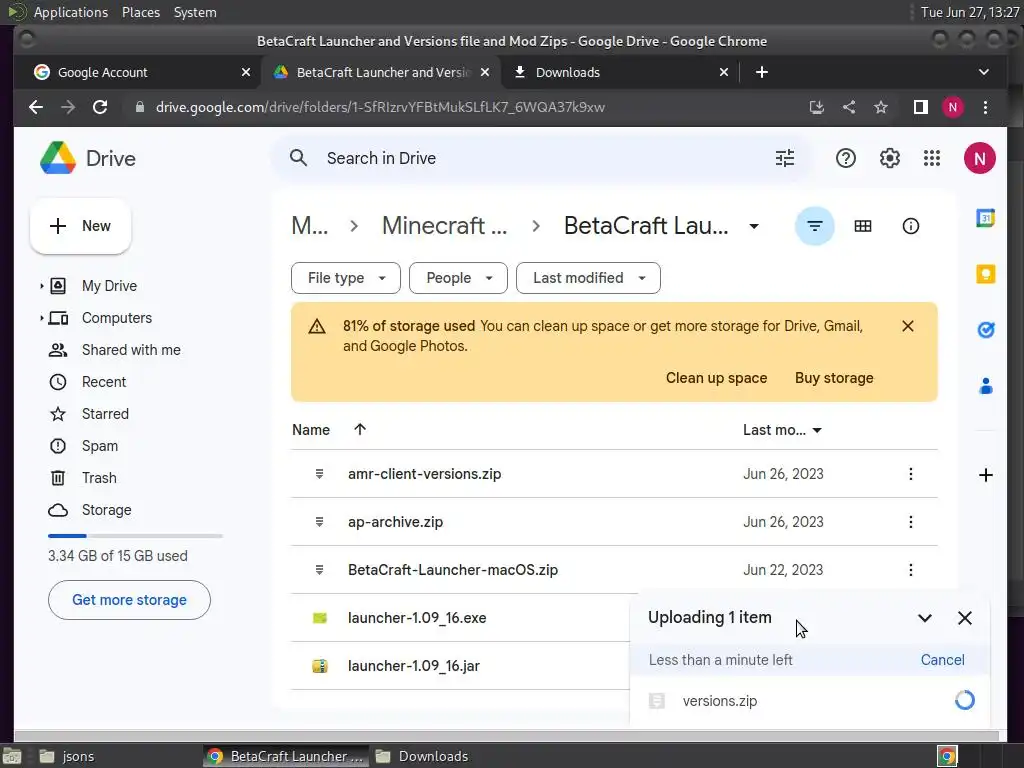Viewport: 1024px width, 768px height.
Task: Cancel the upload
Action: coord(942,660)
